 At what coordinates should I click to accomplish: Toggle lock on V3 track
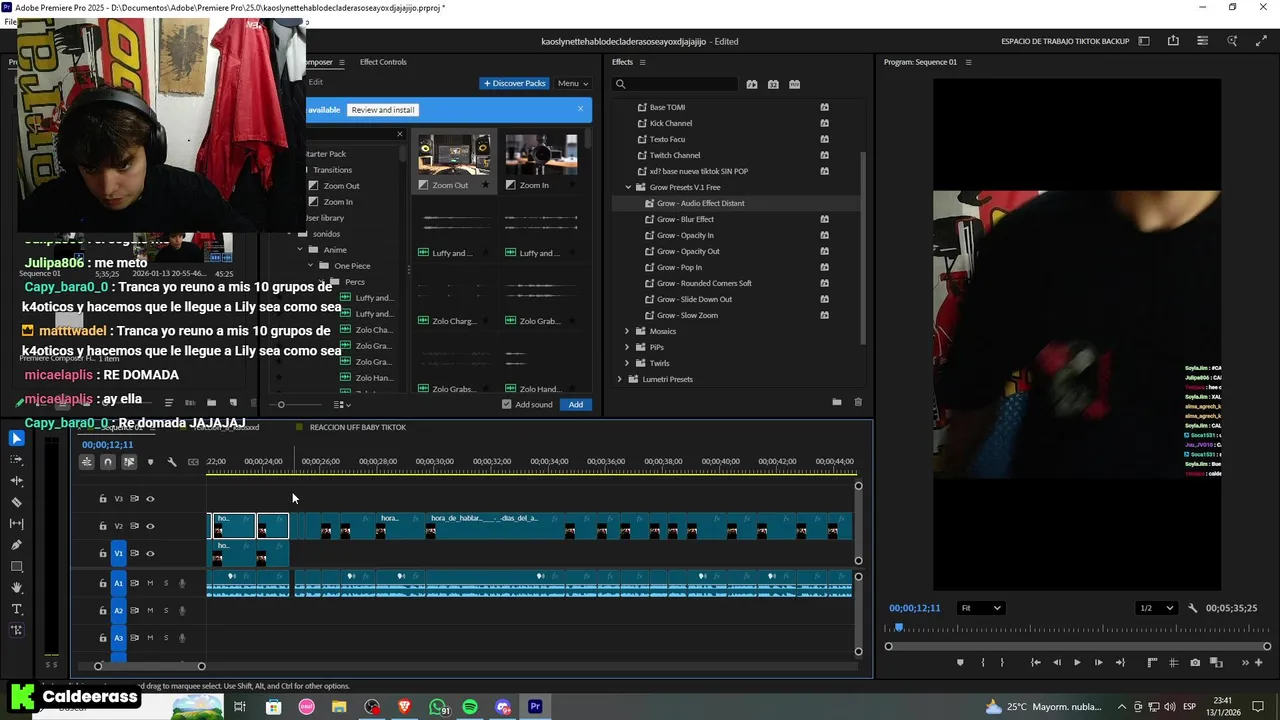click(102, 499)
